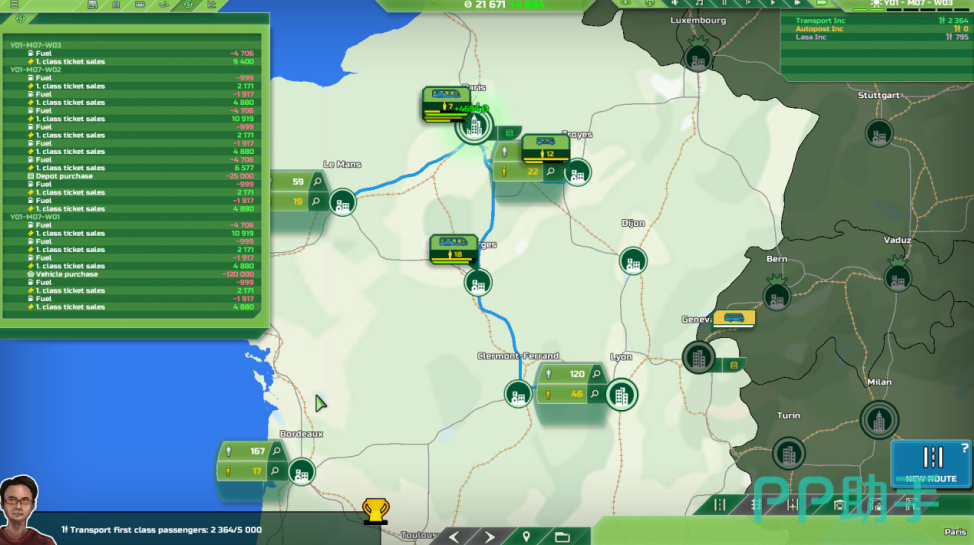Image resolution: width=974 pixels, height=545 pixels.
Task: Inspect Le Mans 19 passengers magnifier
Action: (316, 201)
